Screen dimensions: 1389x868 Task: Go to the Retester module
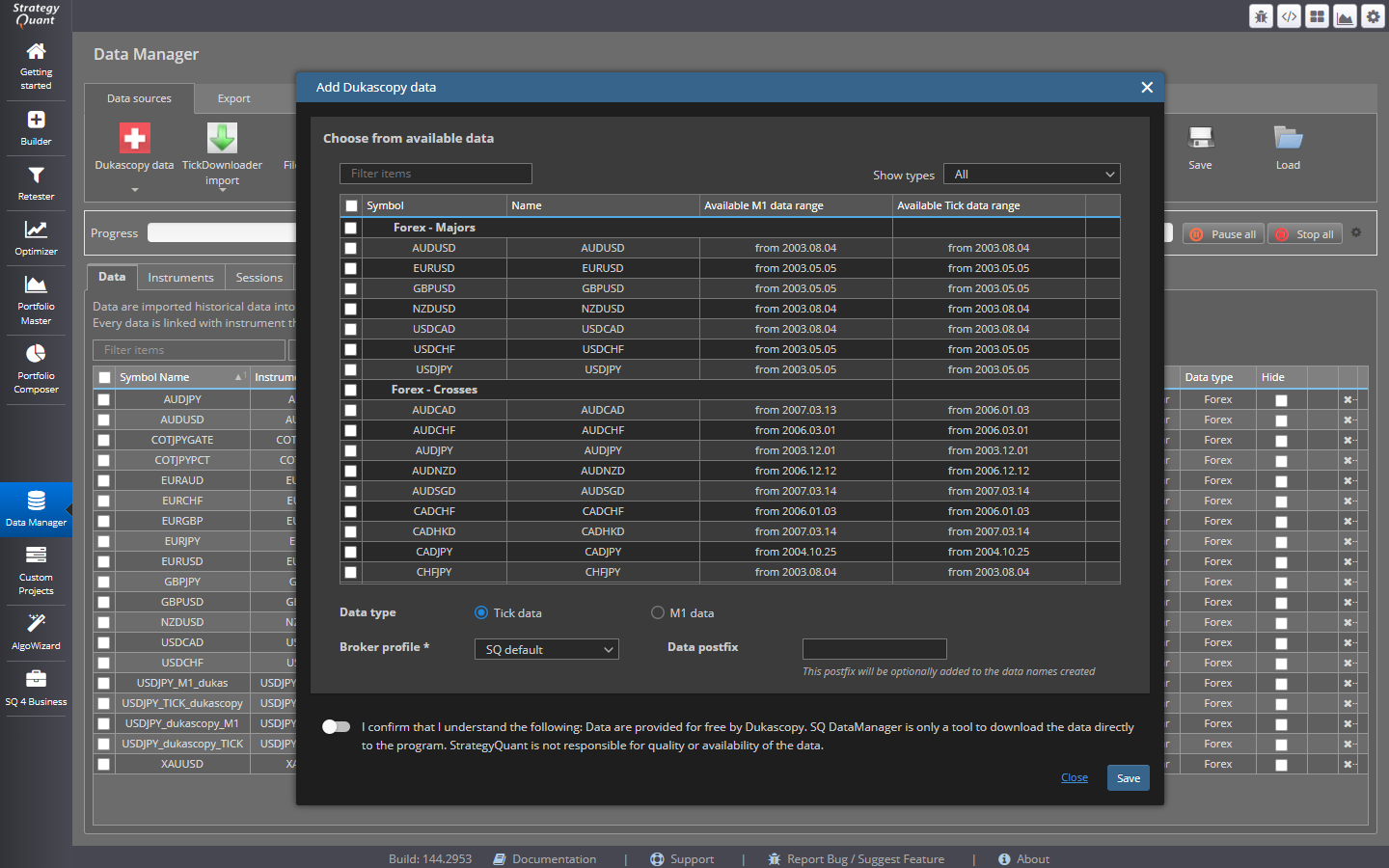pos(36,182)
